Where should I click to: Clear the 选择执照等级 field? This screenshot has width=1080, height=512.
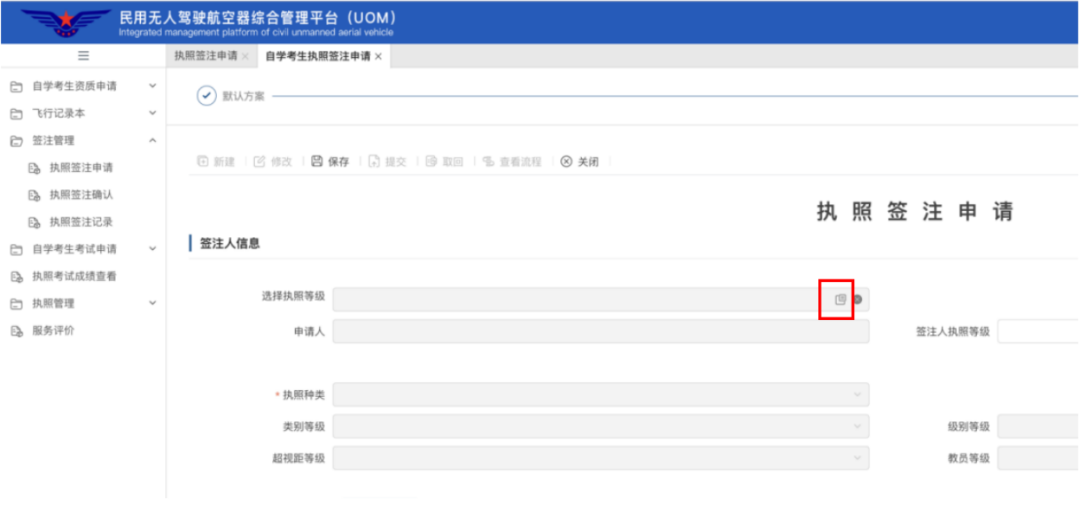[x=858, y=300]
